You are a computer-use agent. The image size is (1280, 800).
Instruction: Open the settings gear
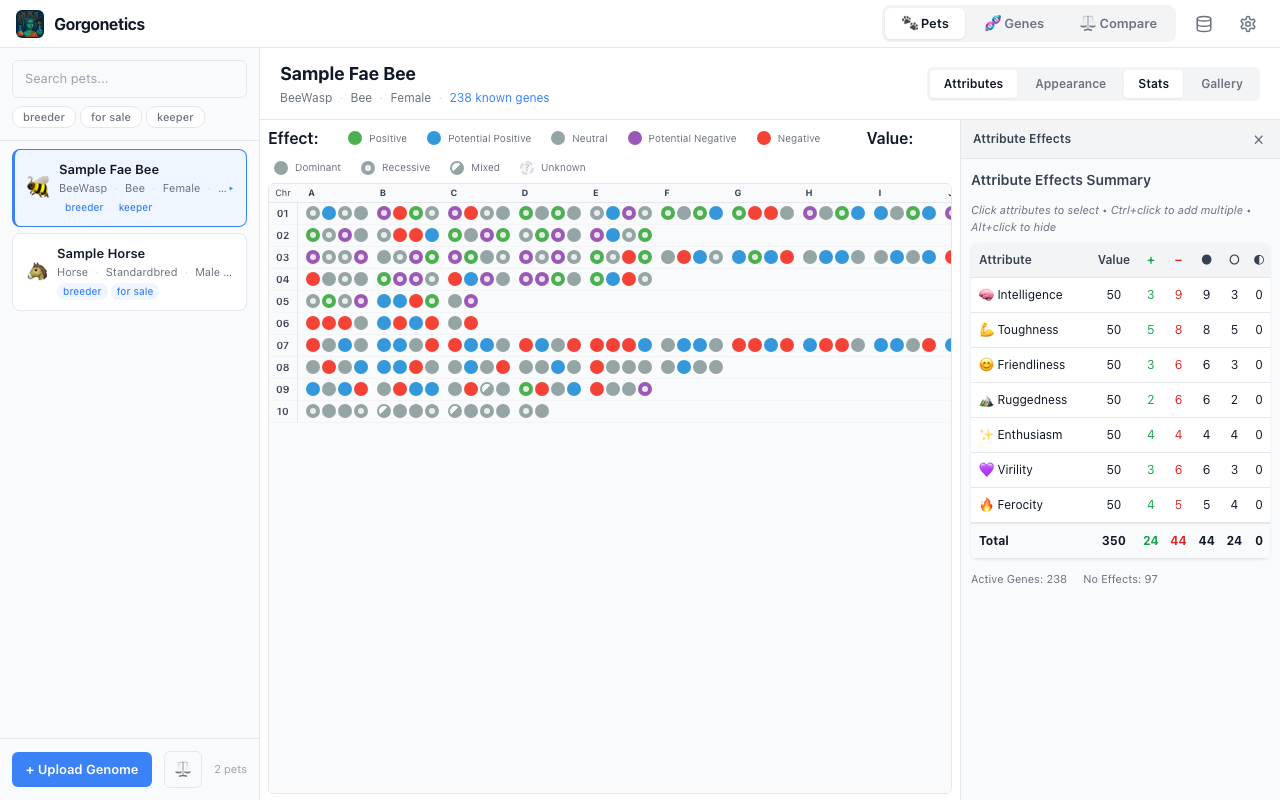(x=1247, y=23)
